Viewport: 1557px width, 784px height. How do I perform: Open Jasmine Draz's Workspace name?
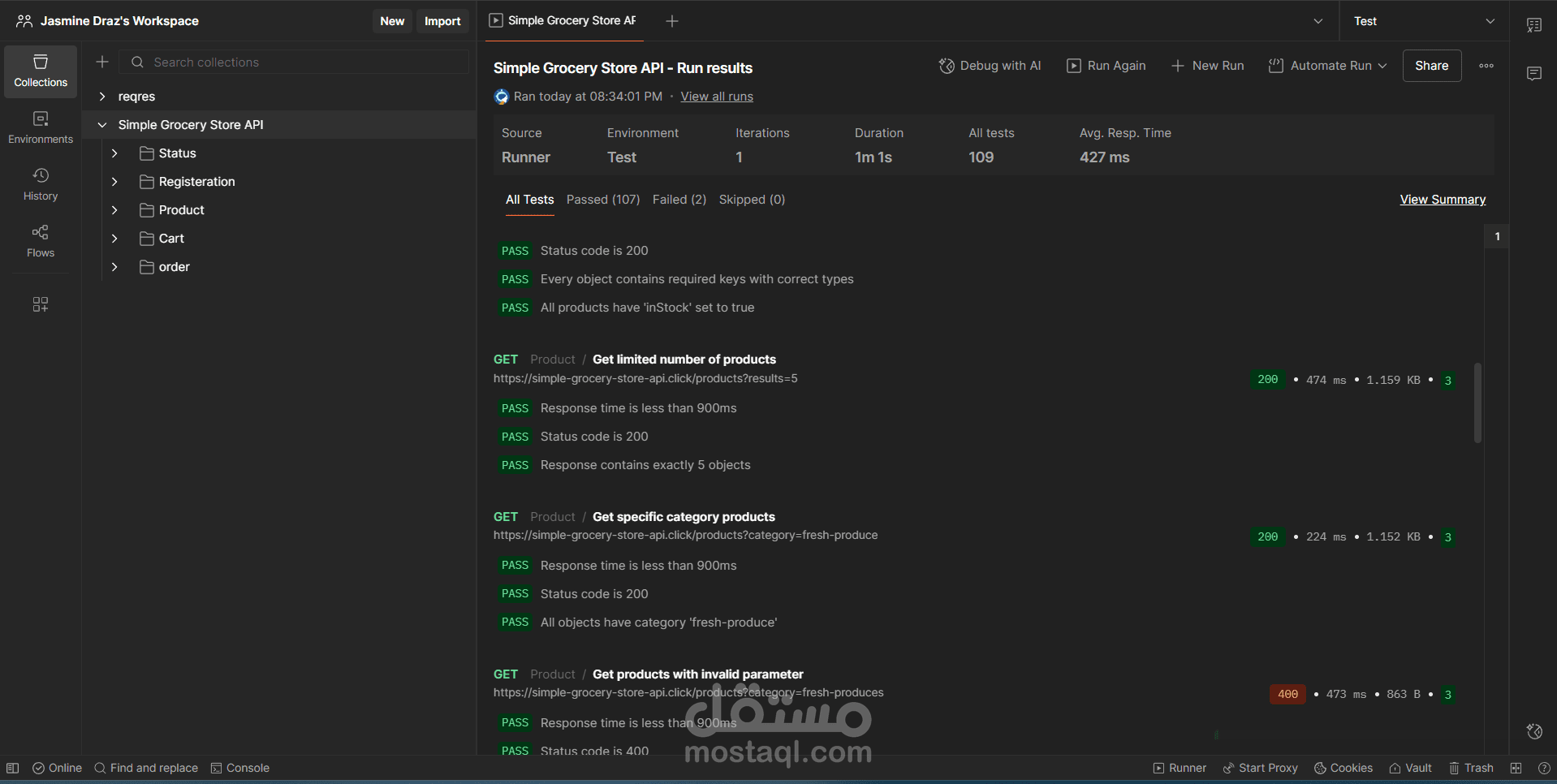click(119, 21)
